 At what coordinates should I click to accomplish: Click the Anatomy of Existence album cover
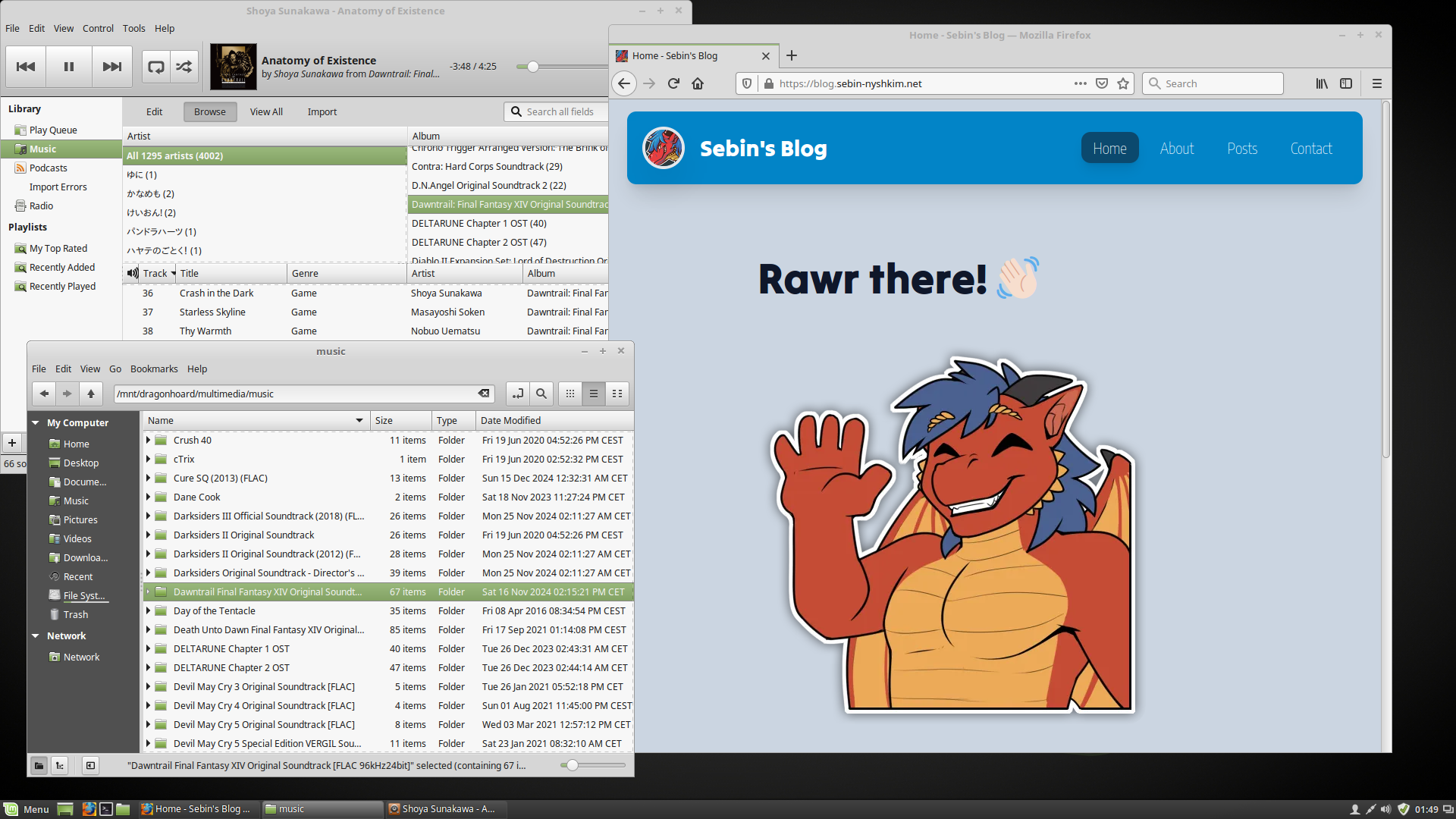tap(233, 67)
